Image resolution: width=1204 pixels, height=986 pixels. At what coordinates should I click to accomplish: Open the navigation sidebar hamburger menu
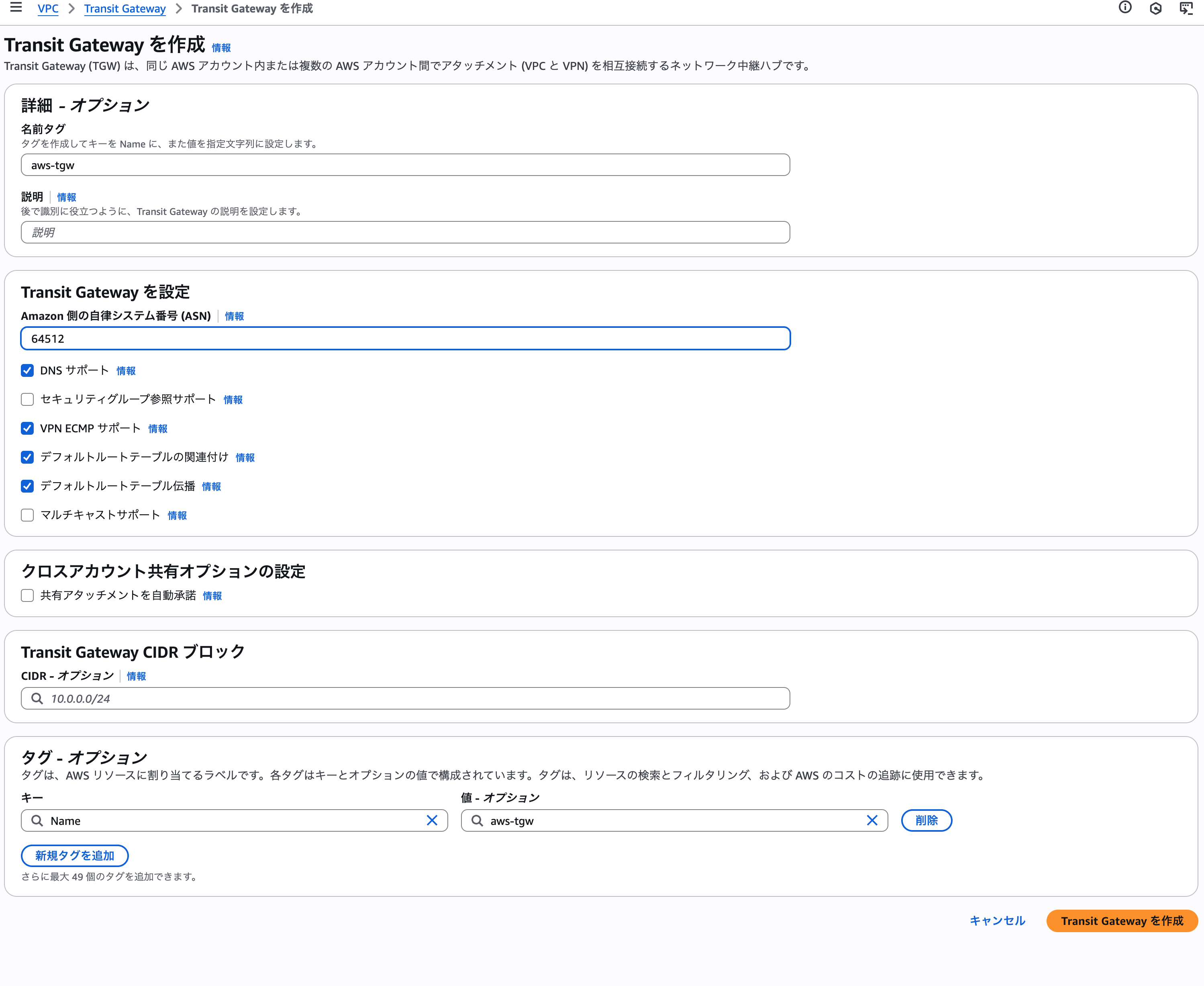15,8
